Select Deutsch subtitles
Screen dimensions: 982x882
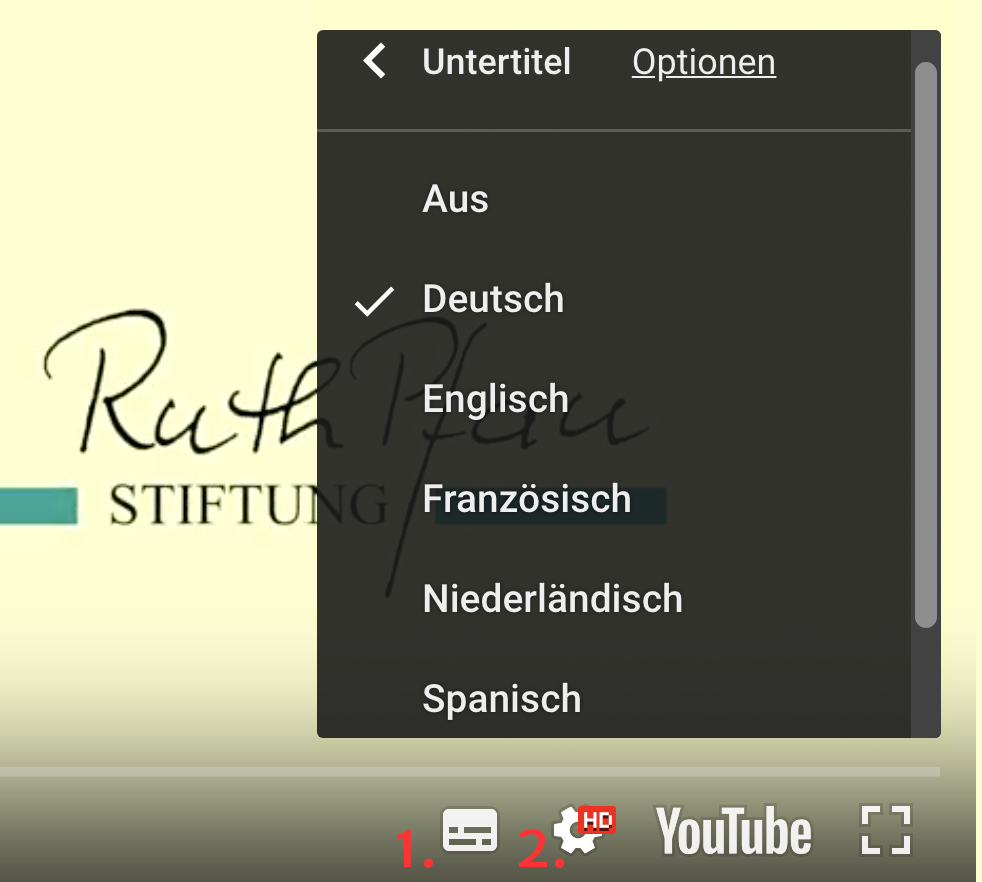click(614, 299)
